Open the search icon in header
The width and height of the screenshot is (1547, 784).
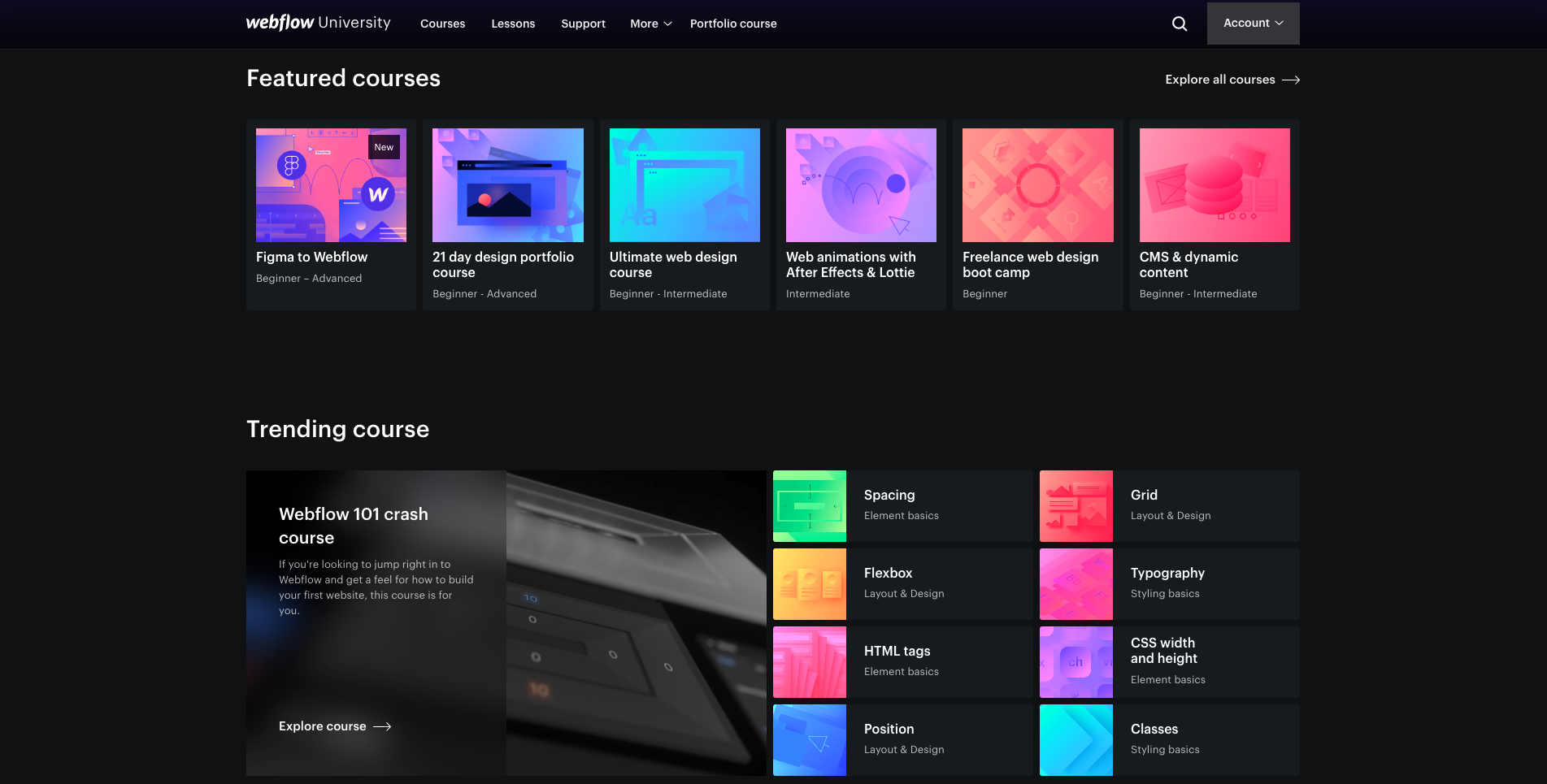click(1180, 24)
